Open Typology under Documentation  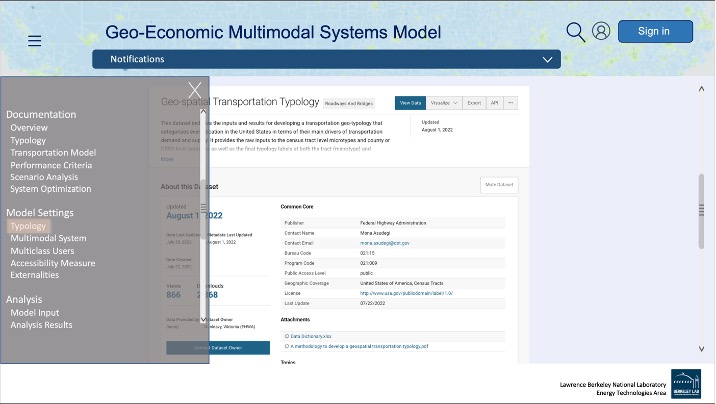tap(28, 141)
